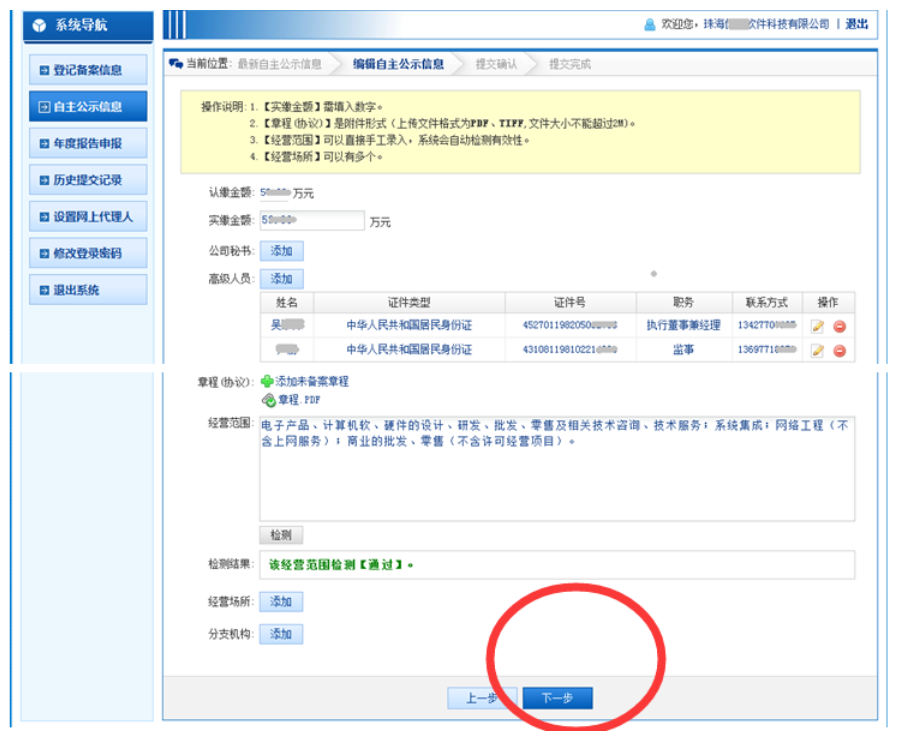Click the 执行董事兼经理 cell

tap(684, 325)
